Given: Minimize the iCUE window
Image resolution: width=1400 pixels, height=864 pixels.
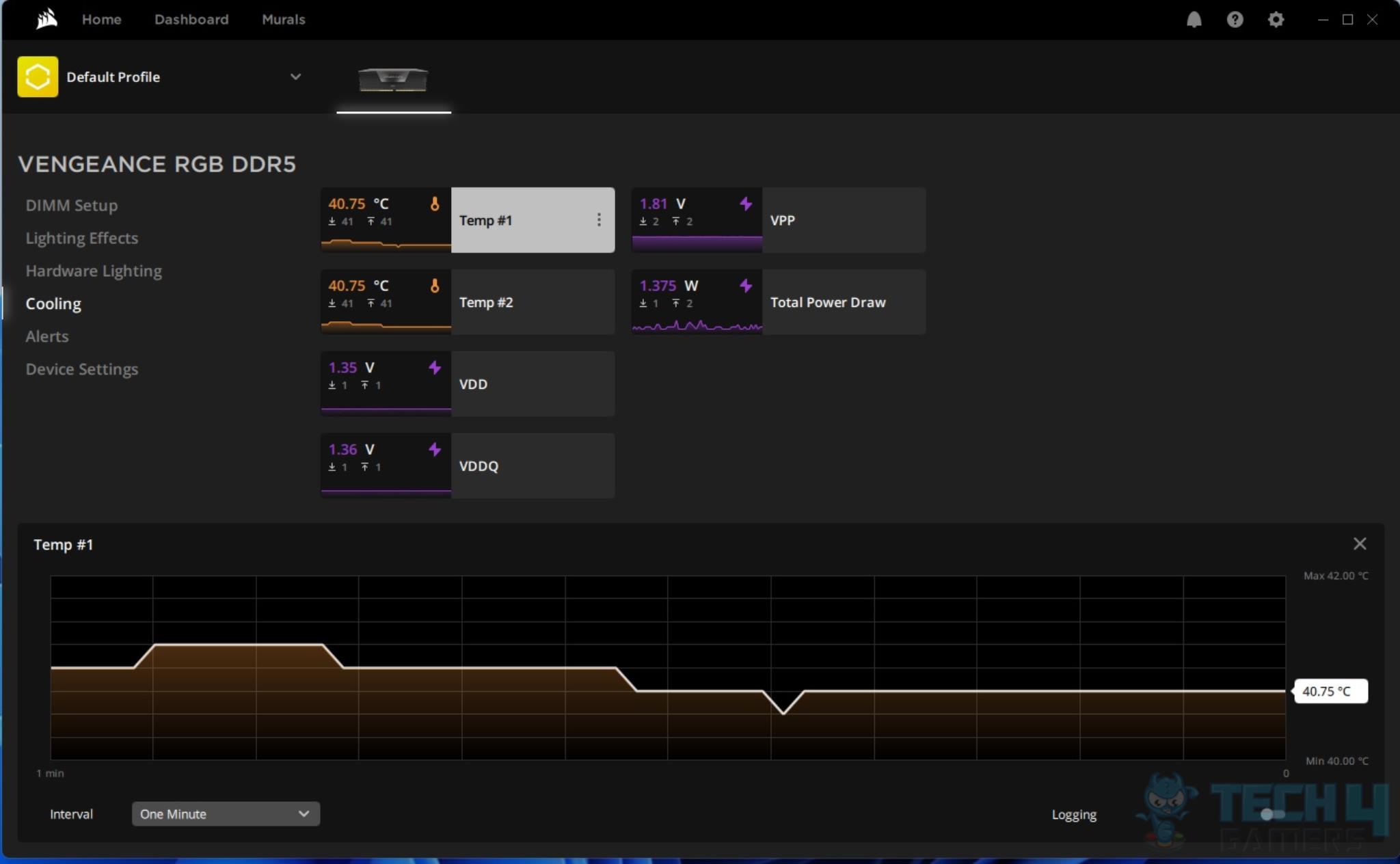Looking at the screenshot, I should 1323,19.
